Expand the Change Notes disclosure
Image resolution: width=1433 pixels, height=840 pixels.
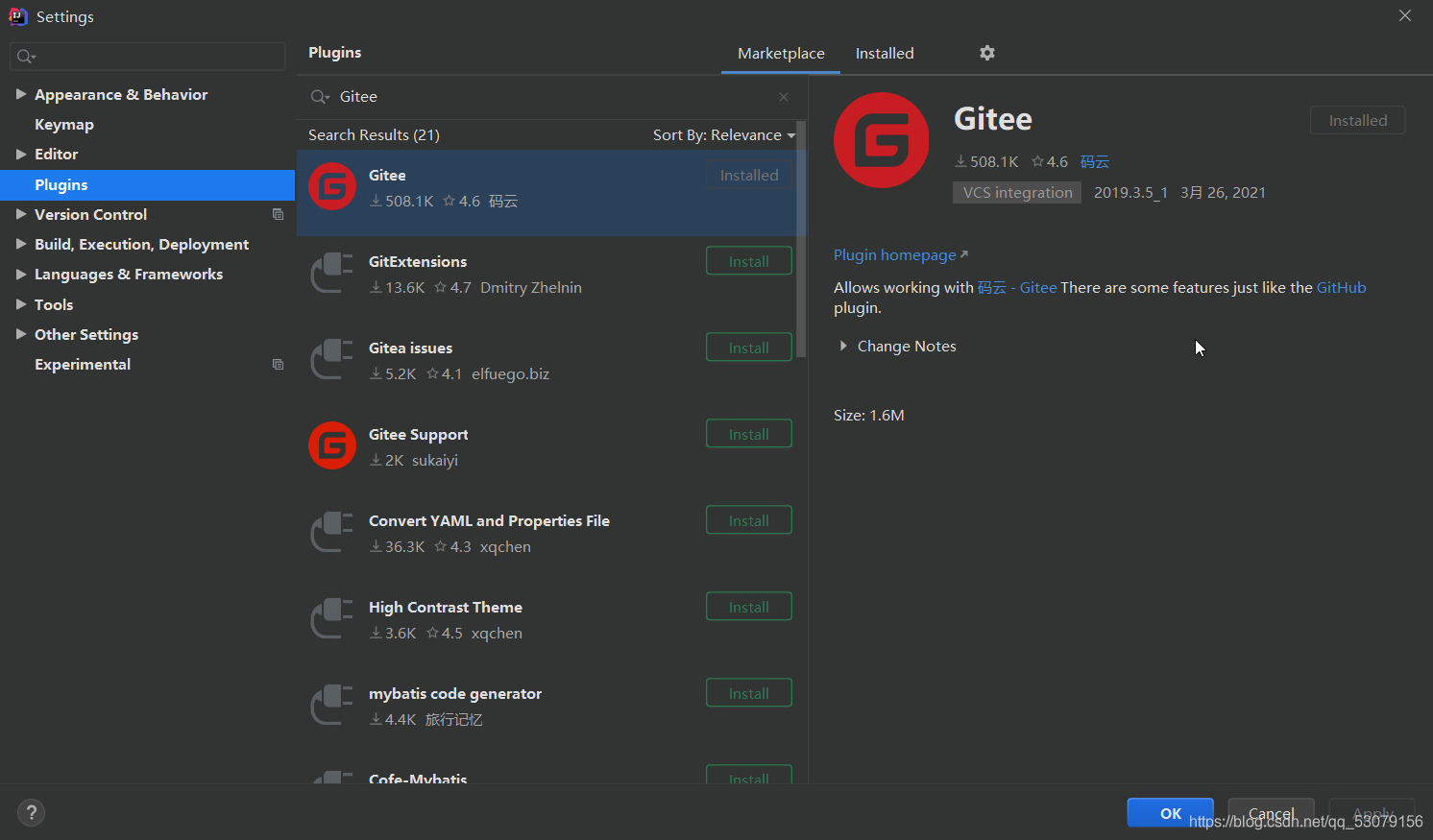[843, 346]
